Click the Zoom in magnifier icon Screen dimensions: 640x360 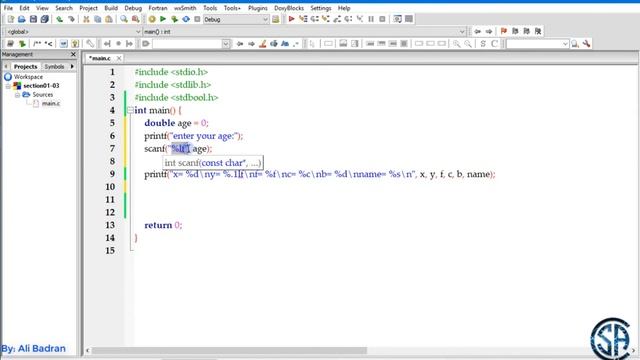pyautogui.click(x=457, y=44)
